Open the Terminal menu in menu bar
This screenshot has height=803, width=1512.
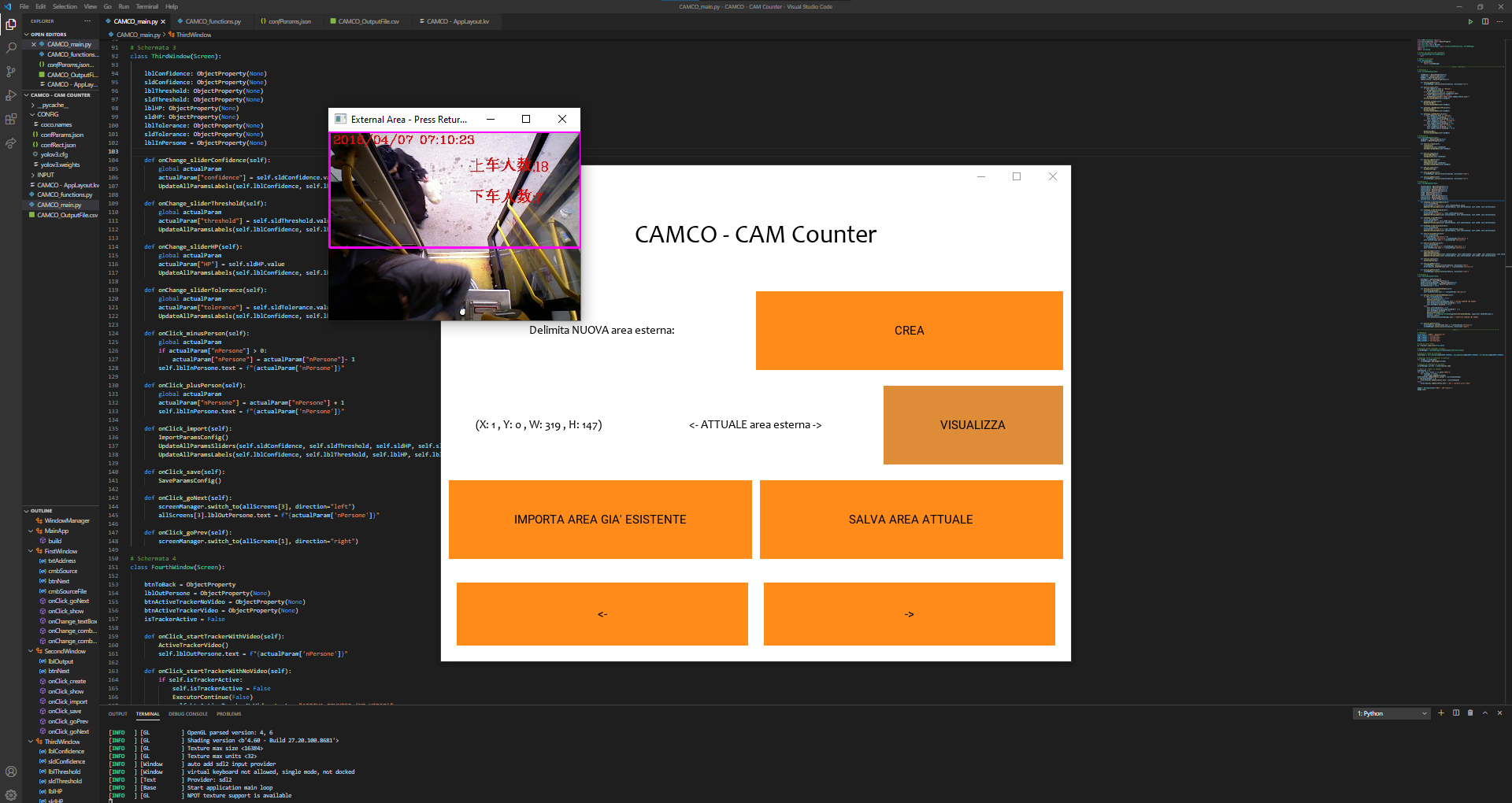click(147, 6)
